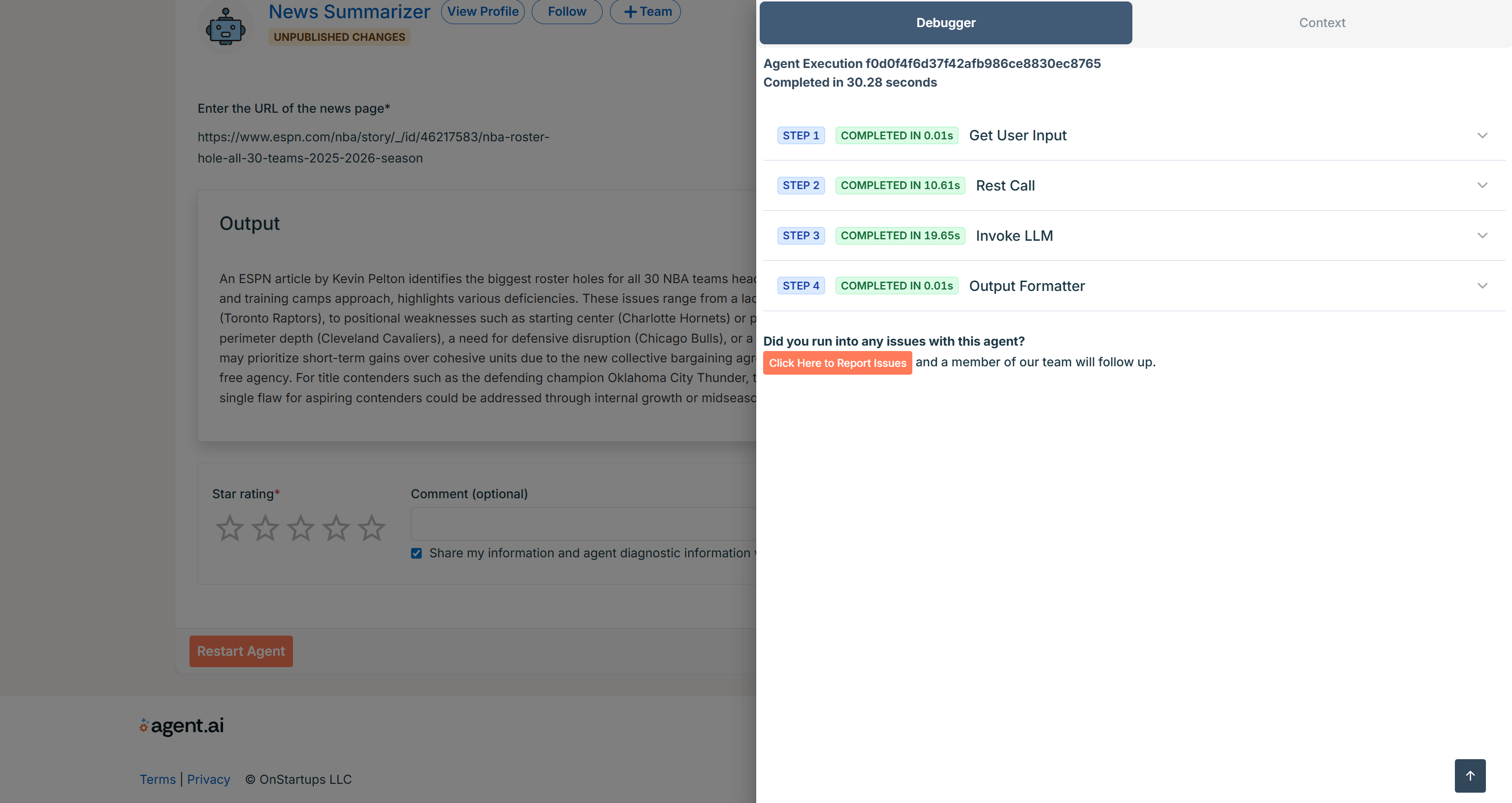The height and width of the screenshot is (803, 1512).
Task: Click the Comment optional text field
Action: [582, 523]
